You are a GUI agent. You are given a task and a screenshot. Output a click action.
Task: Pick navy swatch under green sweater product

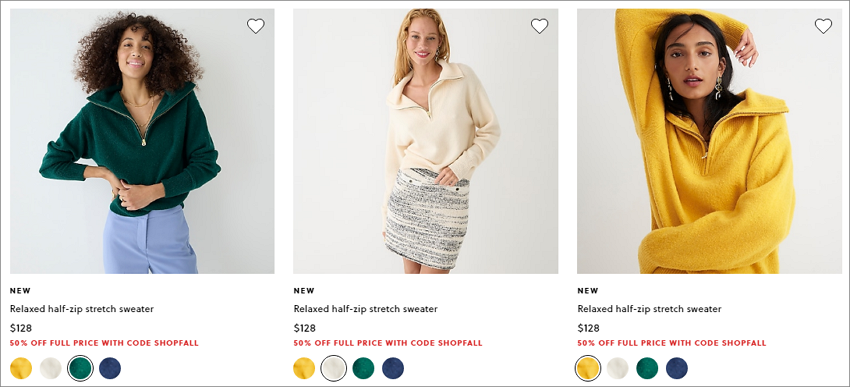click(110, 368)
